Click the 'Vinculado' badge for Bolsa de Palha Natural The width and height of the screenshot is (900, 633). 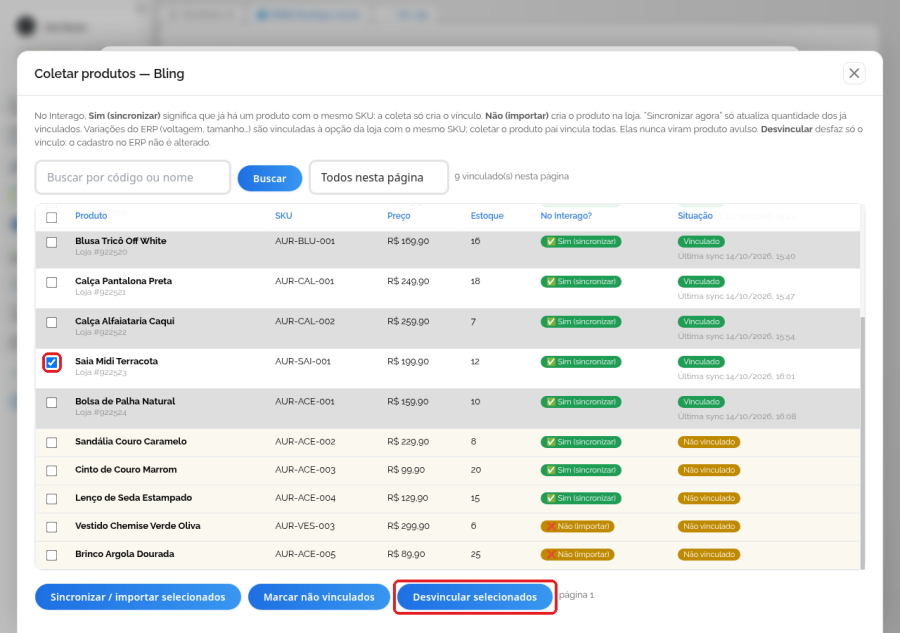pyautogui.click(x=701, y=402)
